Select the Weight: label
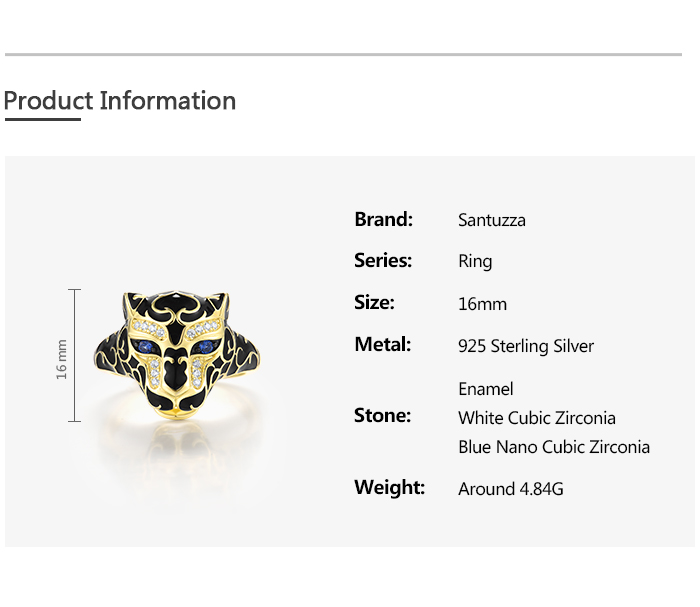700x607 pixels. pyautogui.click(x=389, y=488)
